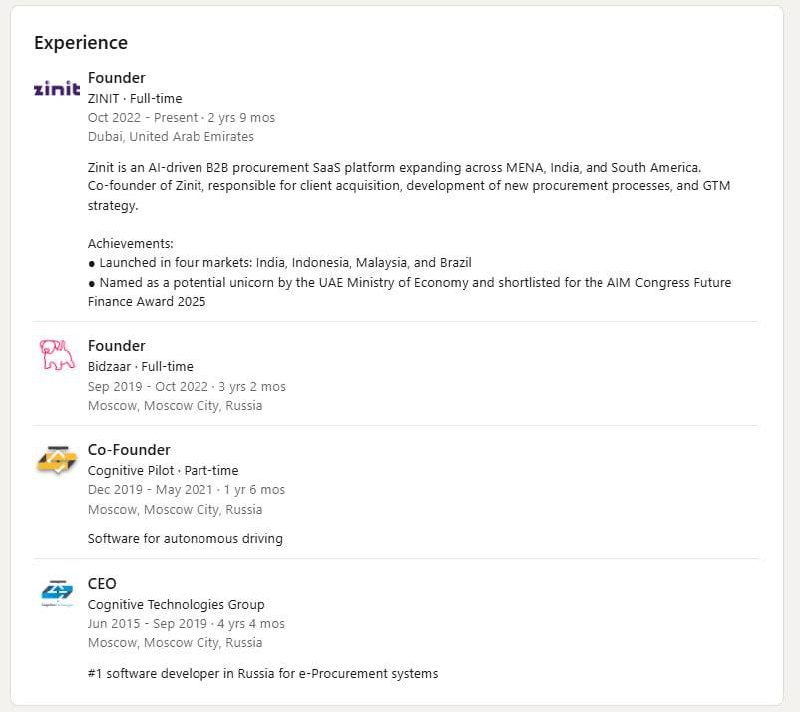Image resolution: width=800 pixels, height=712 pixels.
Task: Click the e-Procurement systems description line
Action: point(263,673)
